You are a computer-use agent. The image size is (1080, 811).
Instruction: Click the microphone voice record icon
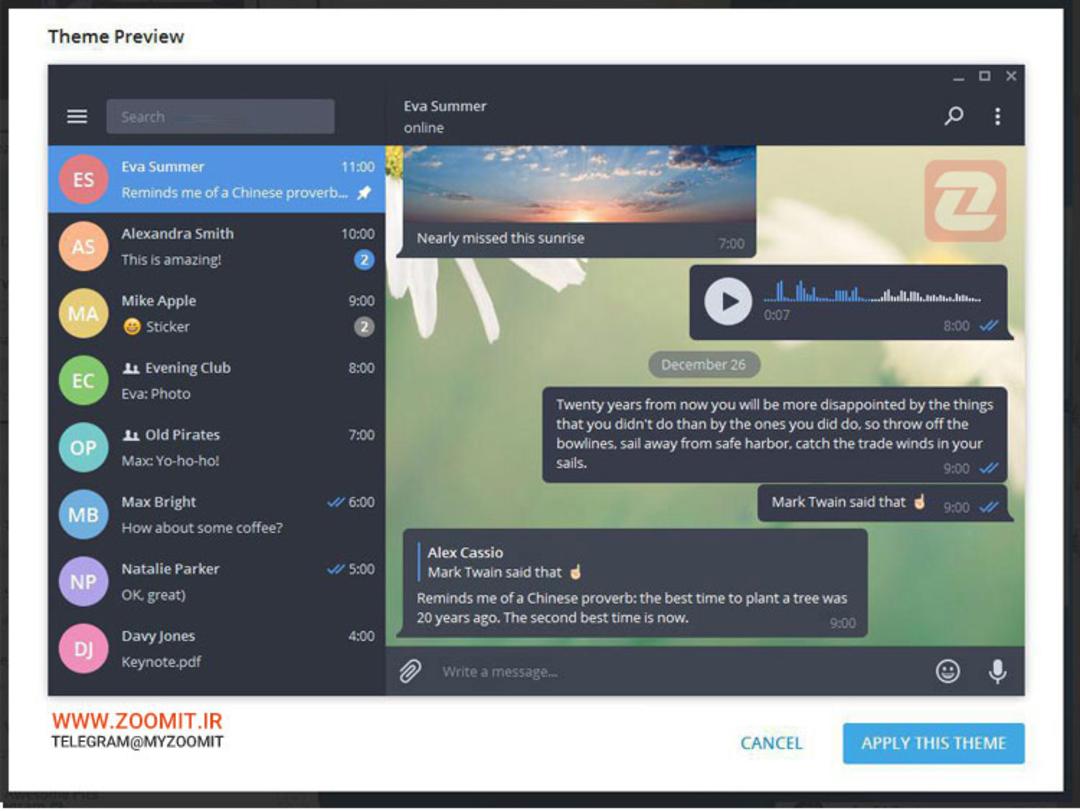(x=997, y=670)
